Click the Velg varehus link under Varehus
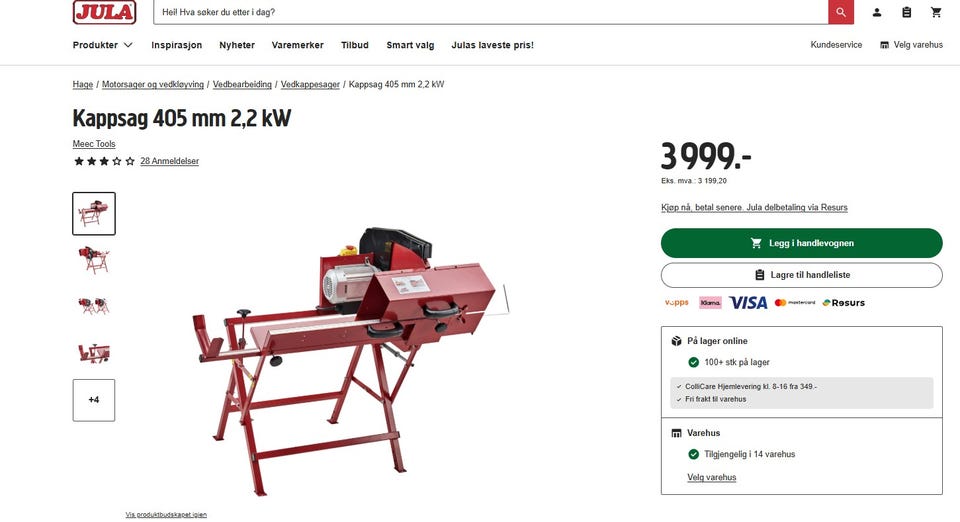Image resolution: width=960 pixels, height=522 pixels. (x=711, y=477)
